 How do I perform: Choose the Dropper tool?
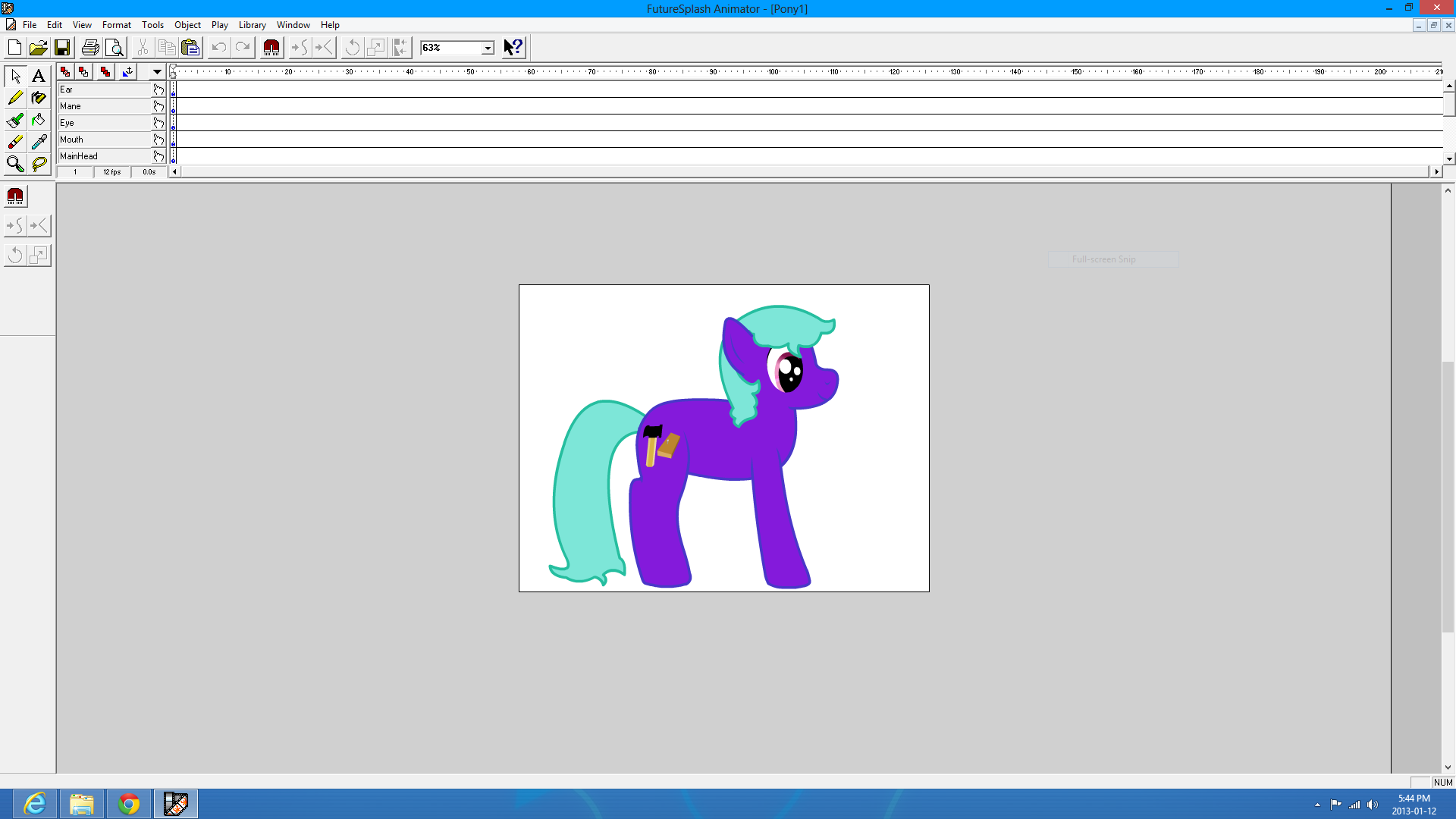pyautogui.click(x=39, y=142)
